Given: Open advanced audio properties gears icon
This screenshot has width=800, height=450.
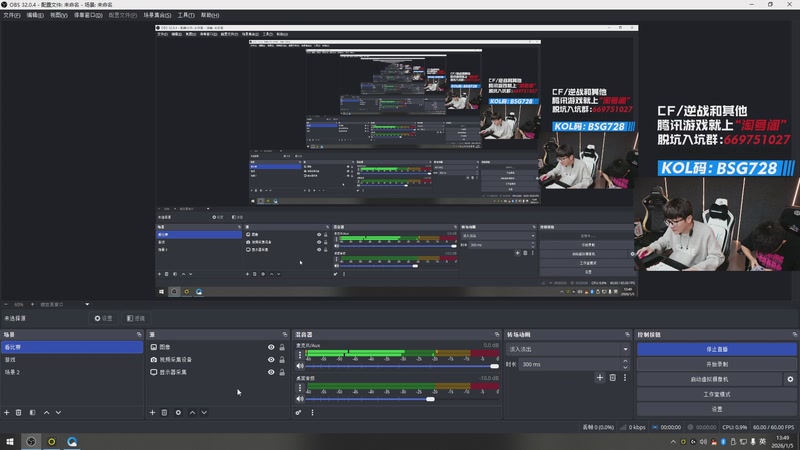Looking at the screenshot, I should tap(298, 412).
